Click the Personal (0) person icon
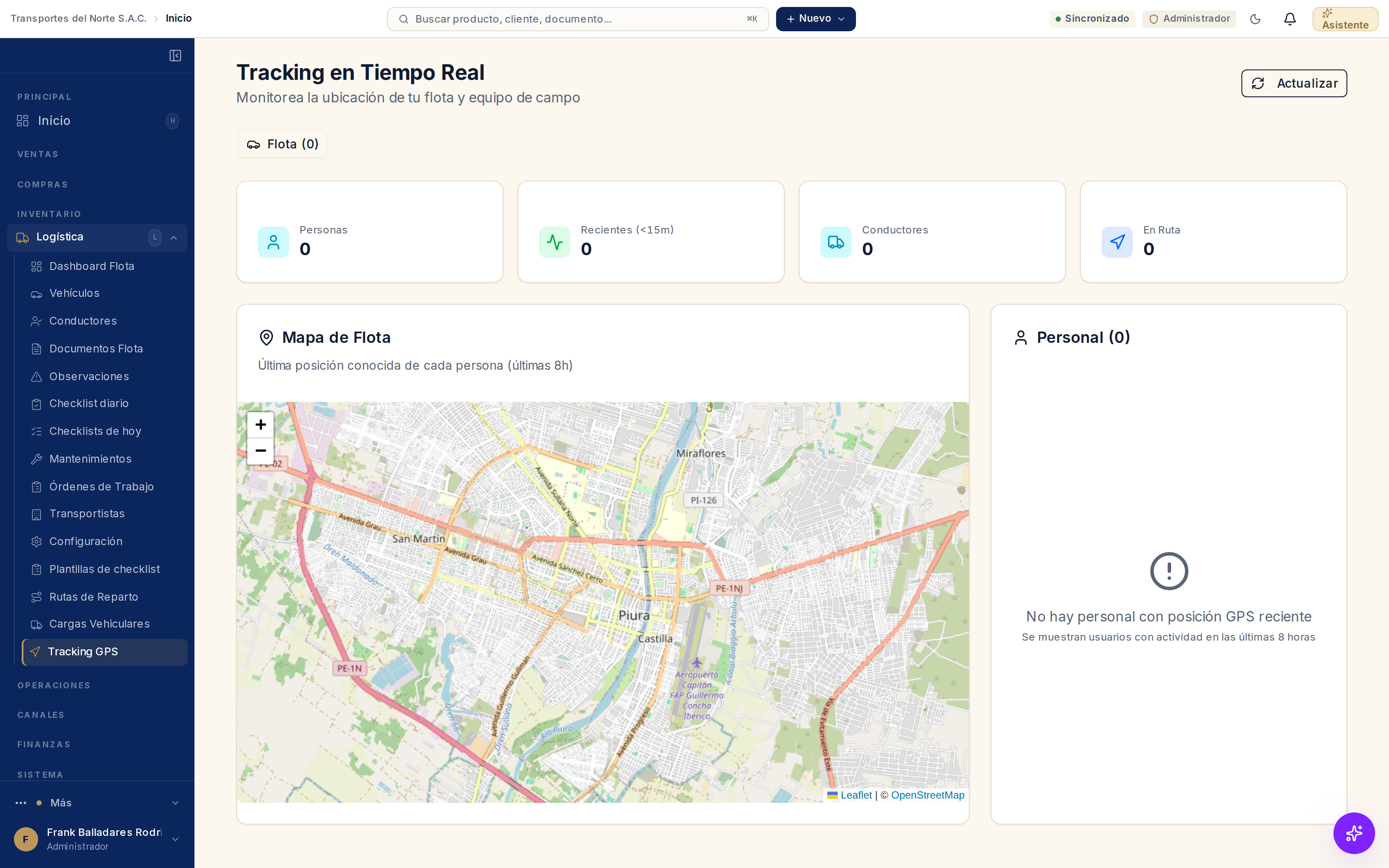Image resolution: width=1389 pixels, height=868 pixels. pyautogui.click(x=1020, y=338)
